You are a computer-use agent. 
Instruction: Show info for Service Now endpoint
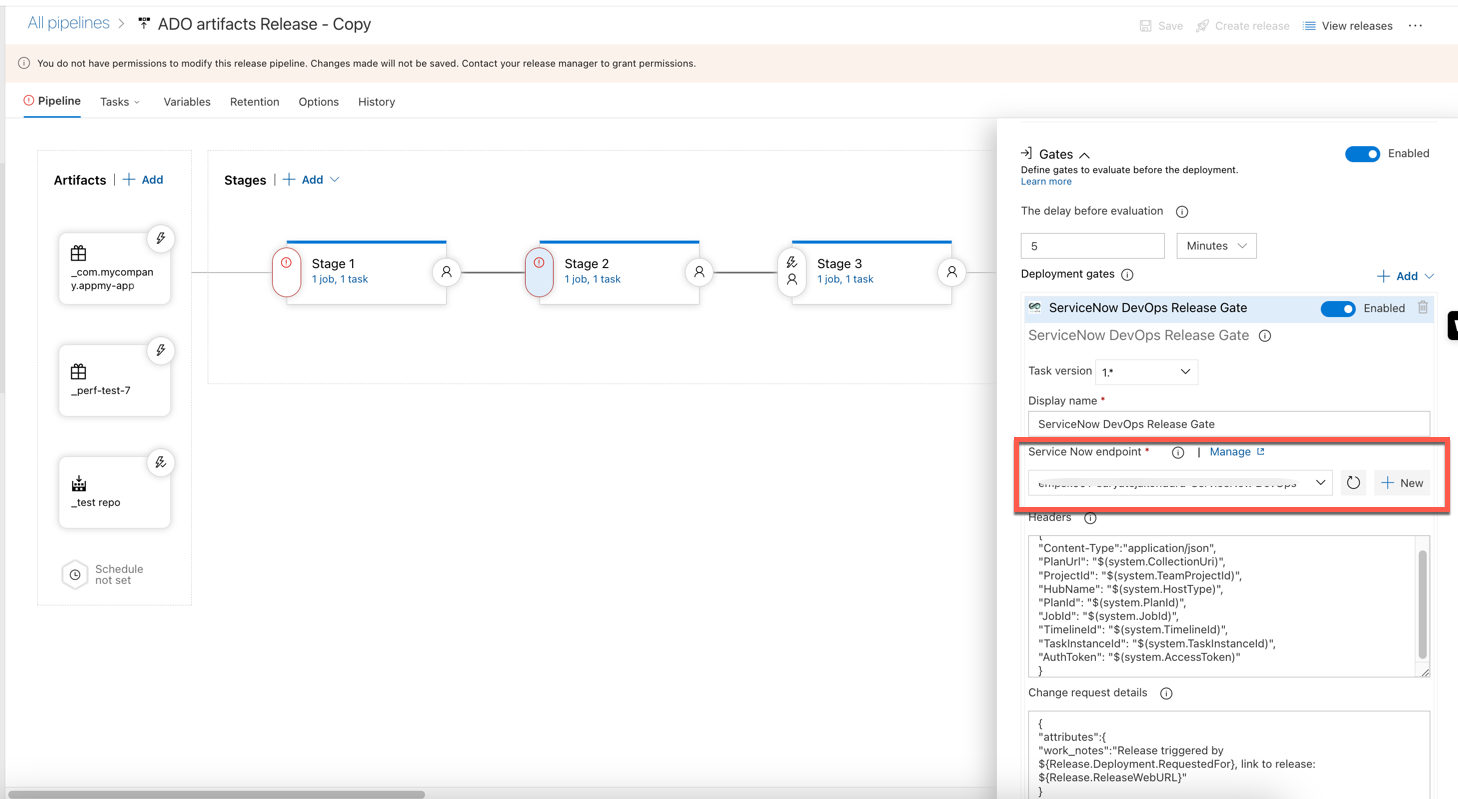[x=1178, y=453]
